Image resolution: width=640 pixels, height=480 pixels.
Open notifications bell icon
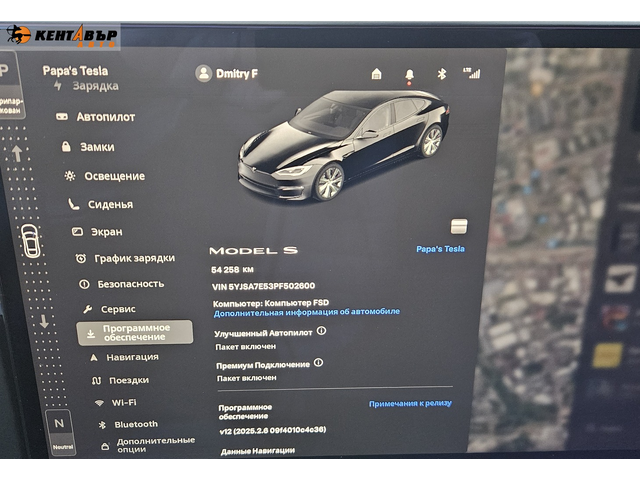[x=409, y=75]
